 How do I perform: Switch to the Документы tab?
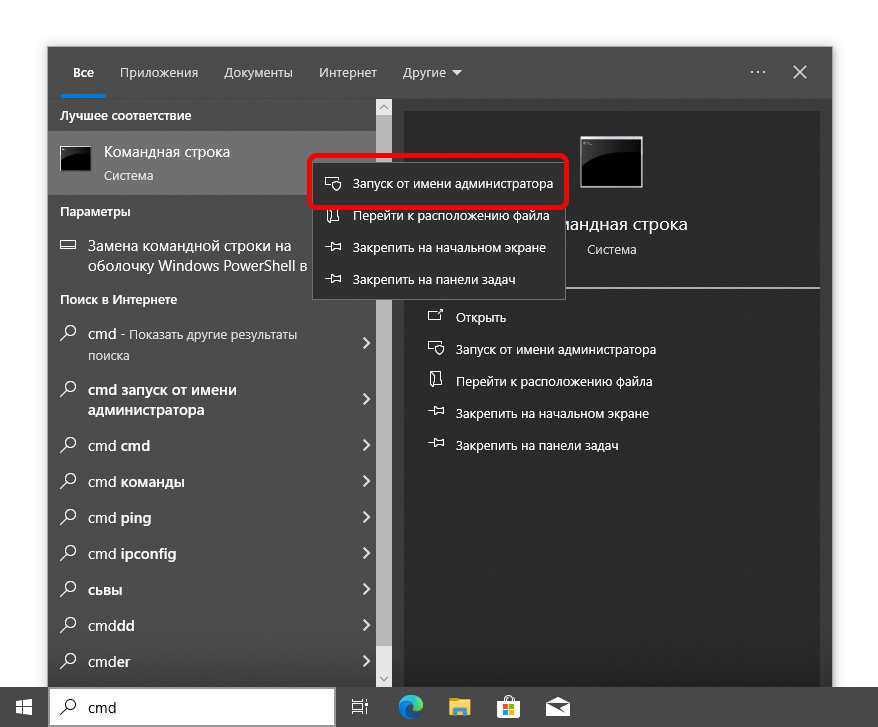(258, 73)
